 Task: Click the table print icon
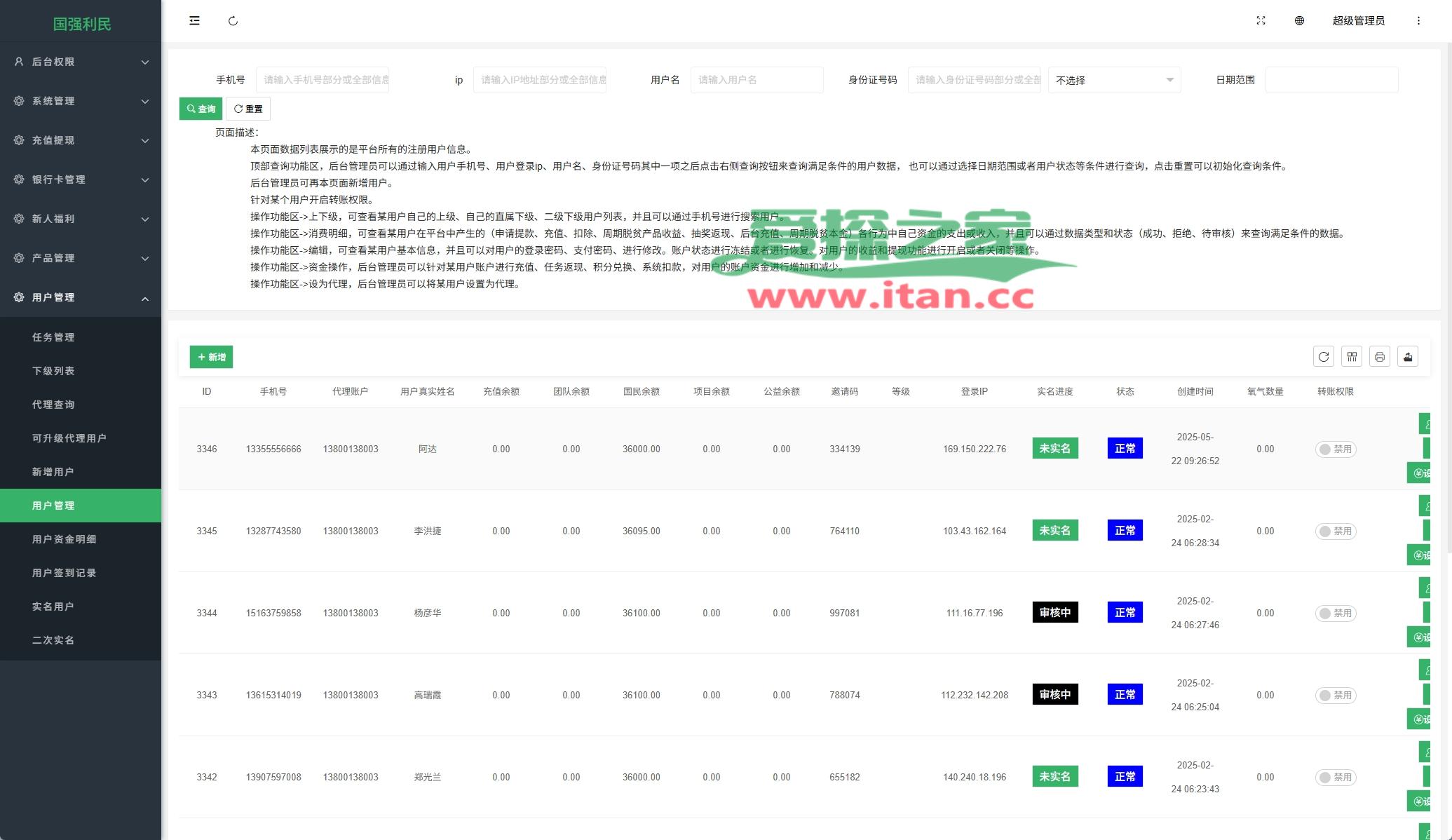pos(1379,357)
